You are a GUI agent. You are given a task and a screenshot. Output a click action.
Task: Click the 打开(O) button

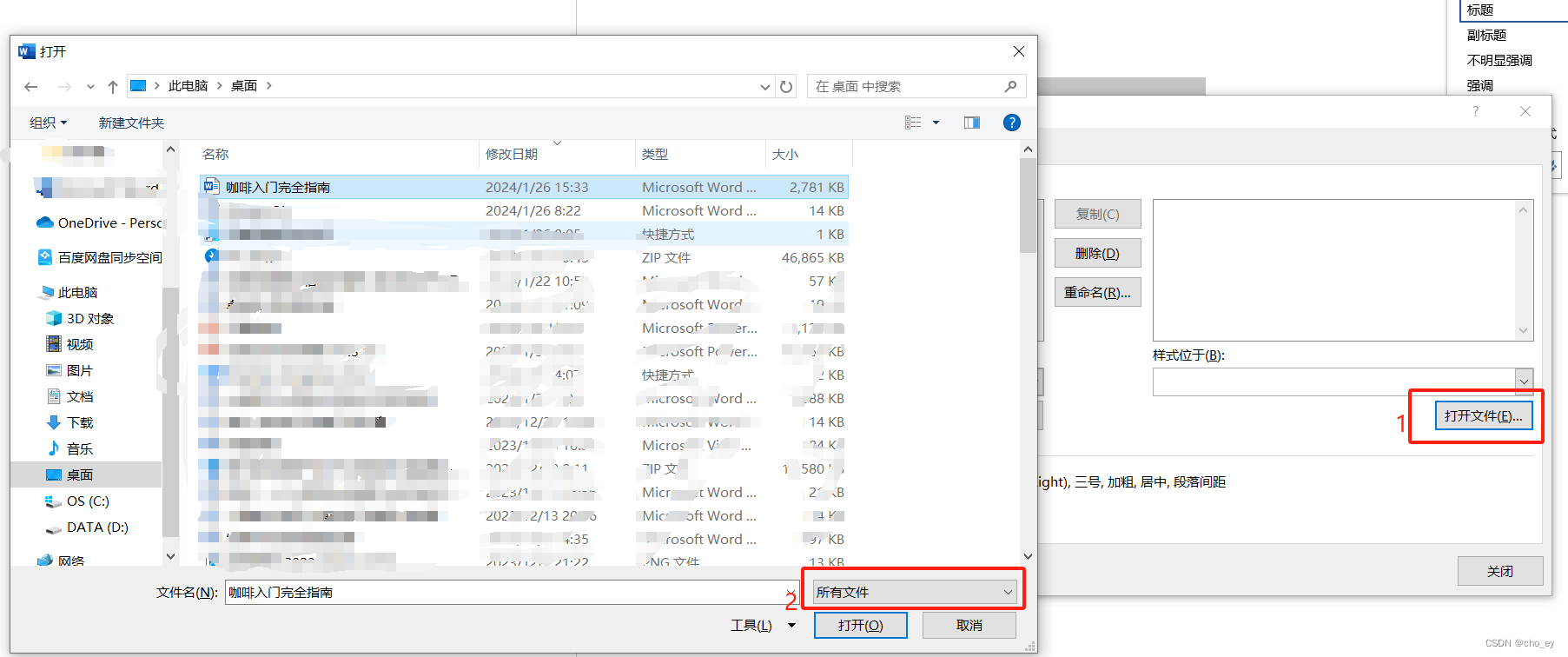pos(861,625)
